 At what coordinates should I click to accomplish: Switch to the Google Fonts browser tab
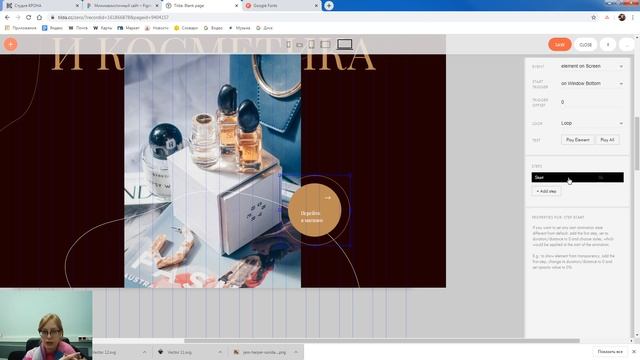282,6
